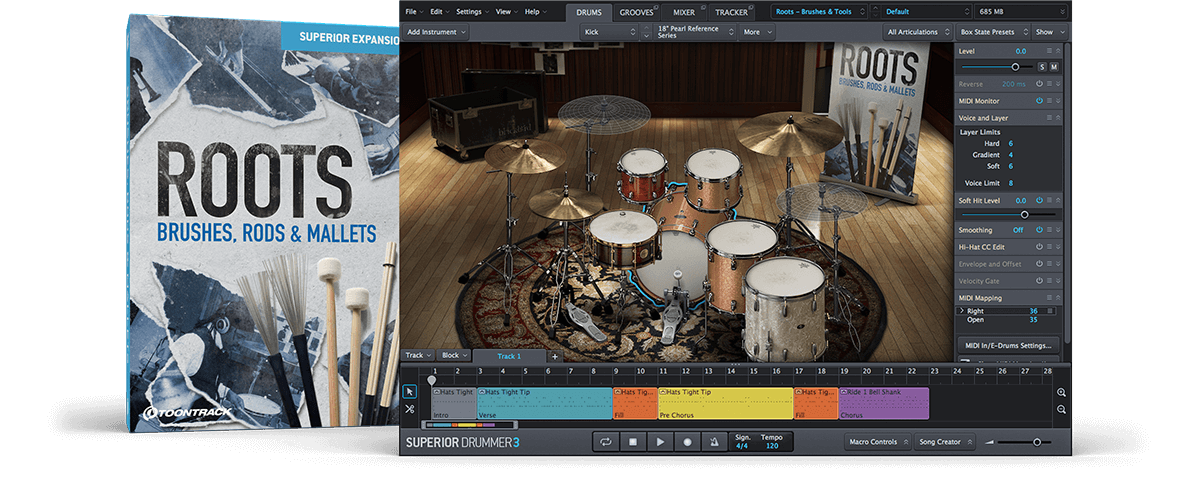The width and height of the screenshot is (1200, 488).
Task: Adjust the Soft Hit Level slider
Action: 1008,214
